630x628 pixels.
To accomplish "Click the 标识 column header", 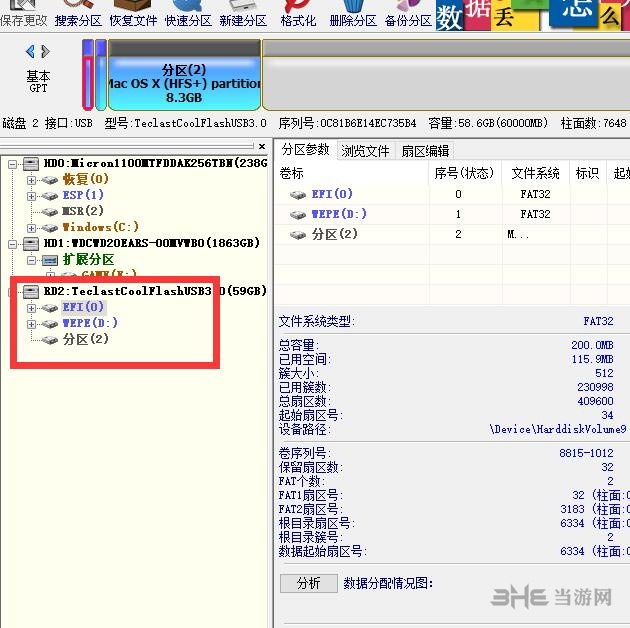I will [x=587, y=173].
